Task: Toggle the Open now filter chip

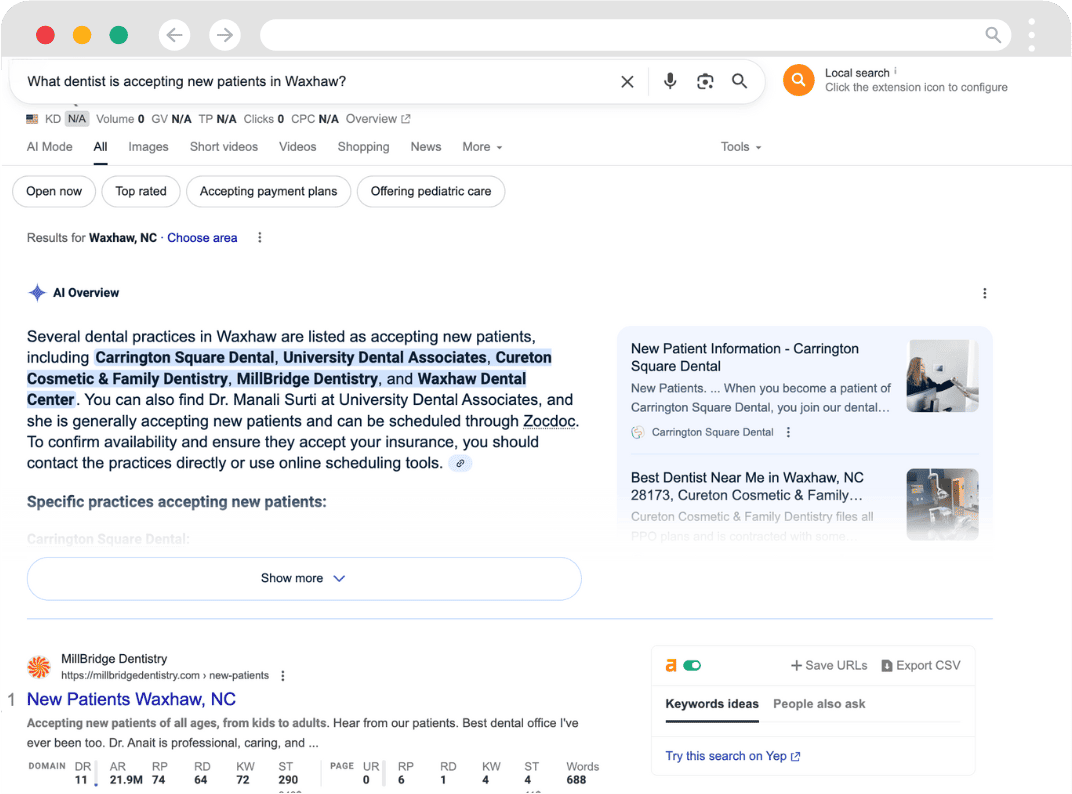Action: click(x=54, y=191)
